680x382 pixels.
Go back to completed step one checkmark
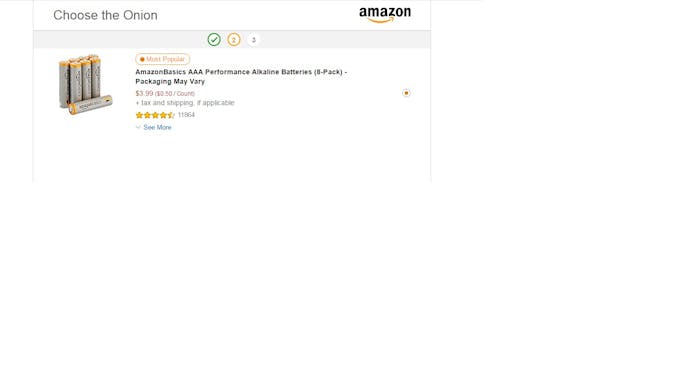pyautogui.click(x=214, y=39)
